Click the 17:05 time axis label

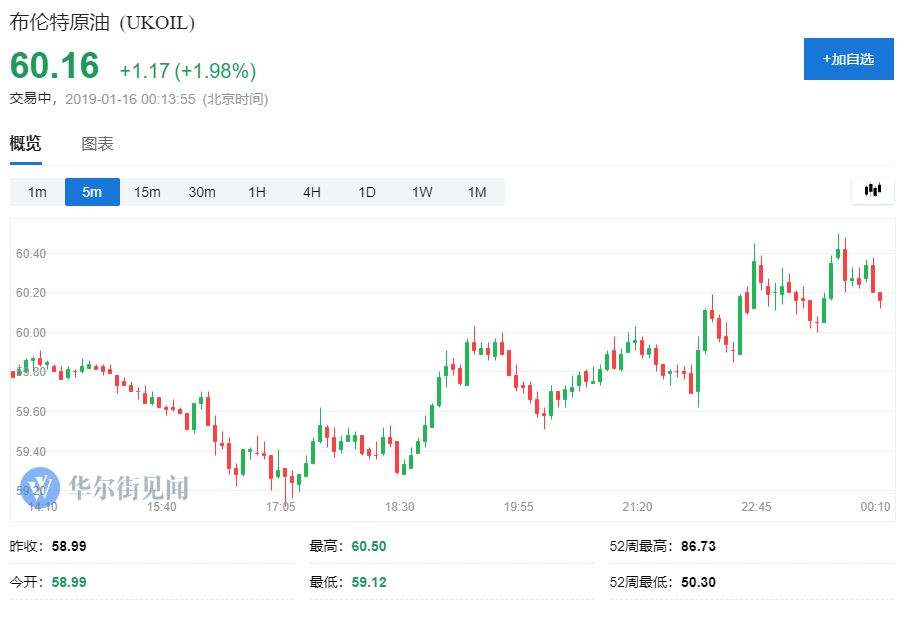coord(280,507)
